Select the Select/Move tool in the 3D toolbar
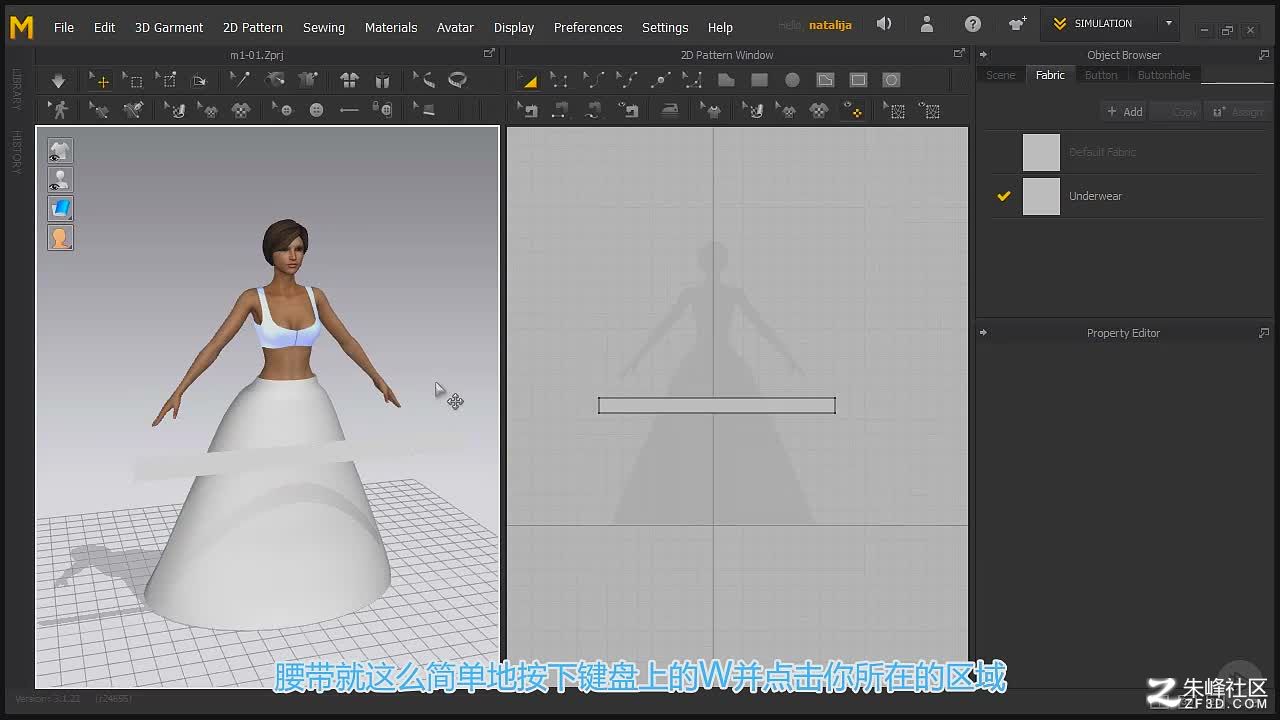 (x=99, y=81)
